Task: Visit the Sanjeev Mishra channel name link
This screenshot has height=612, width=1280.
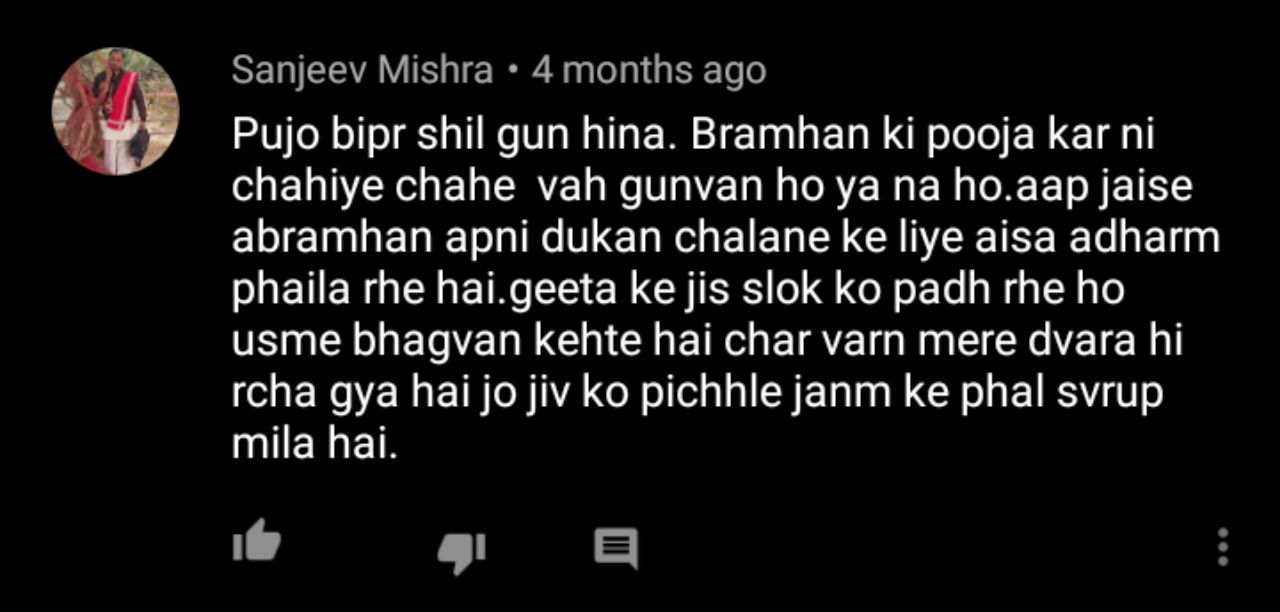Action: [x=362, y=70]
